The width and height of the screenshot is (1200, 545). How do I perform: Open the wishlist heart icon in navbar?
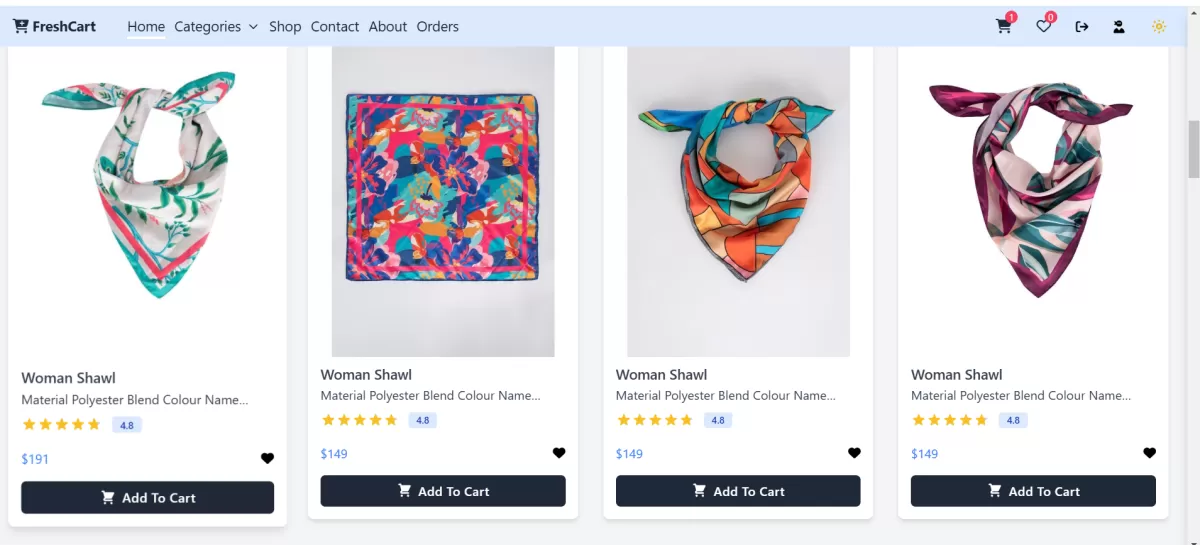point(1044,27)
